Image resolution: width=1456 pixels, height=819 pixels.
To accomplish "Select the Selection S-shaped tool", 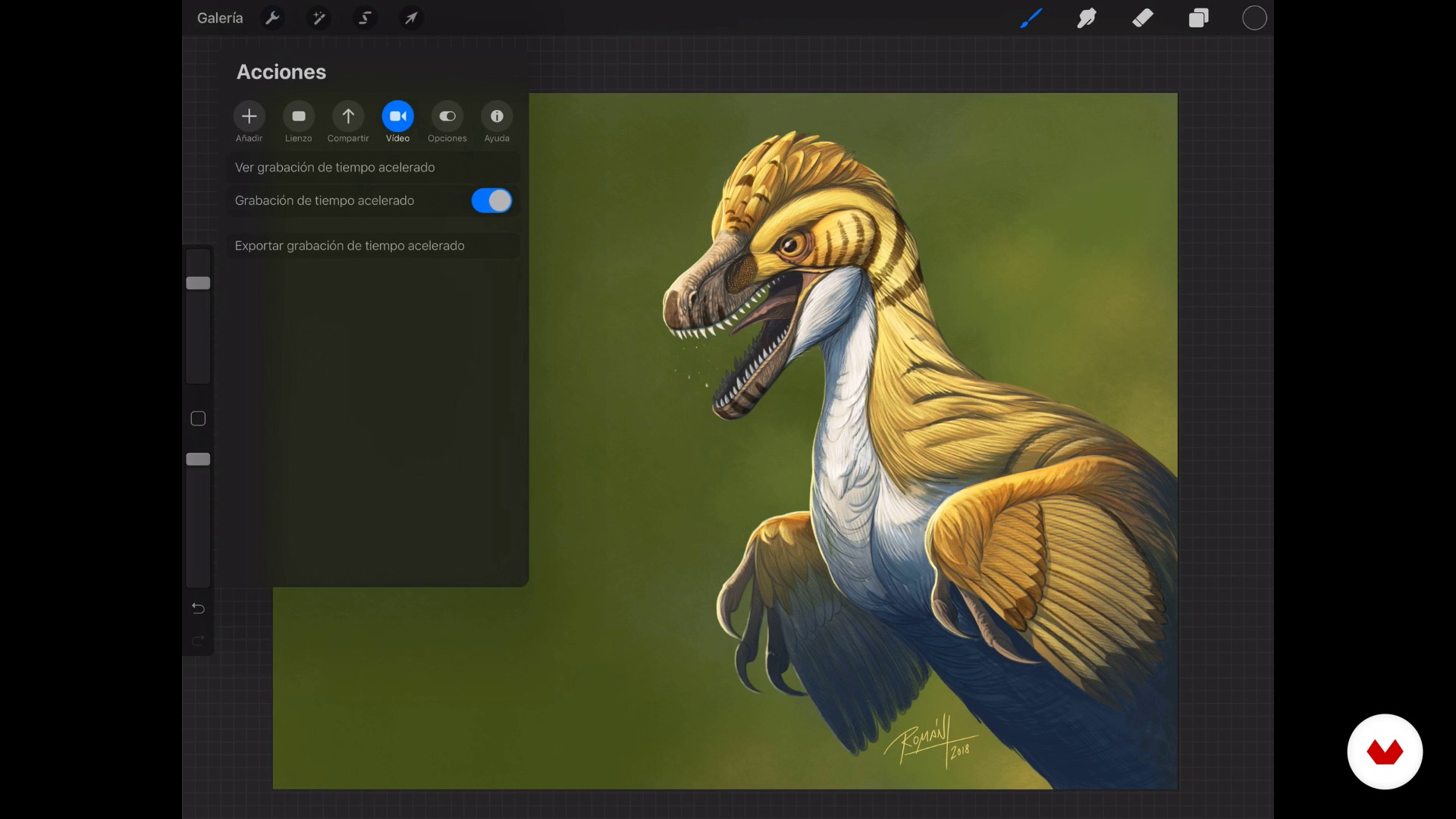I will pyautogui.click(x=365, y=18).
